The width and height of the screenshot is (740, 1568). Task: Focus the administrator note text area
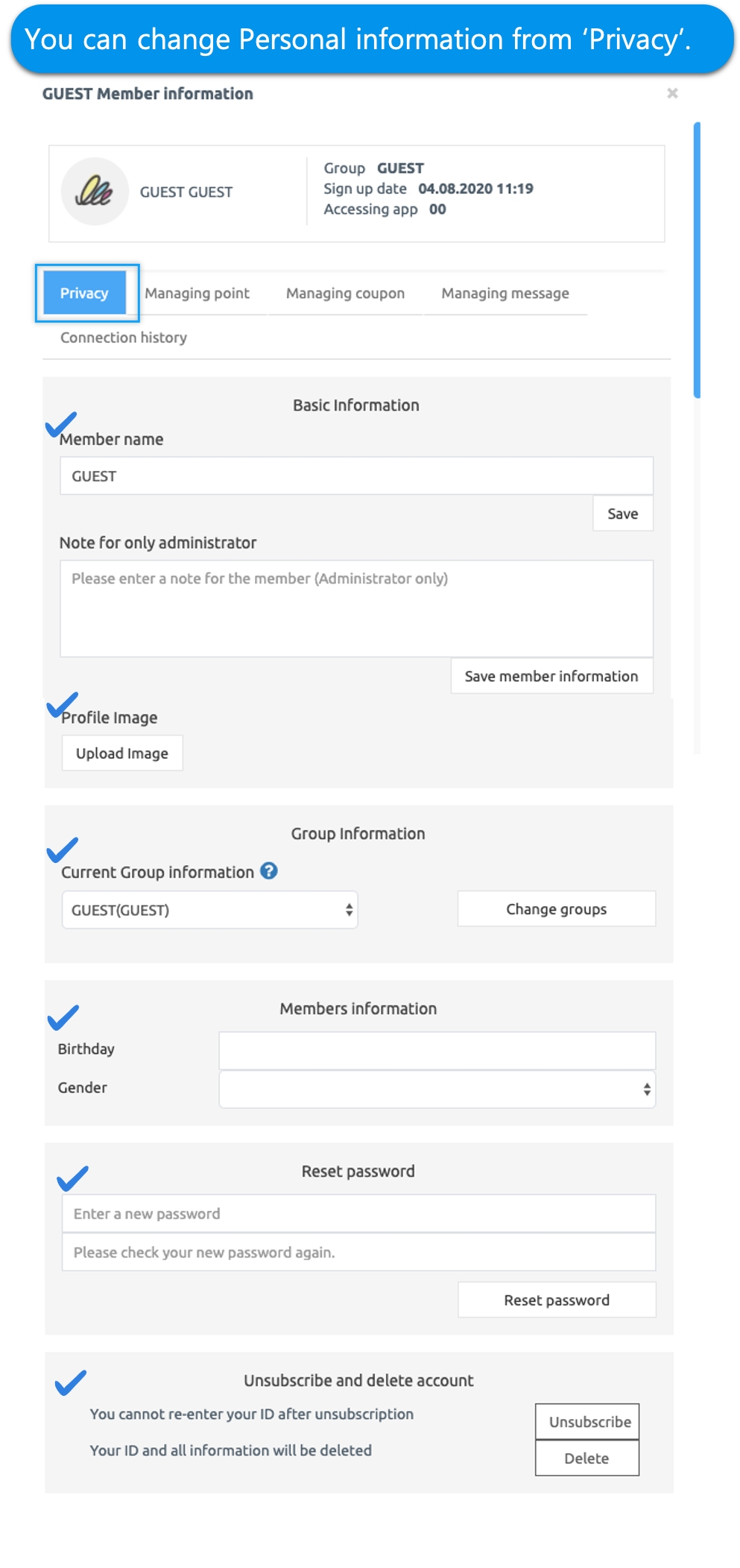pos(356,608)
